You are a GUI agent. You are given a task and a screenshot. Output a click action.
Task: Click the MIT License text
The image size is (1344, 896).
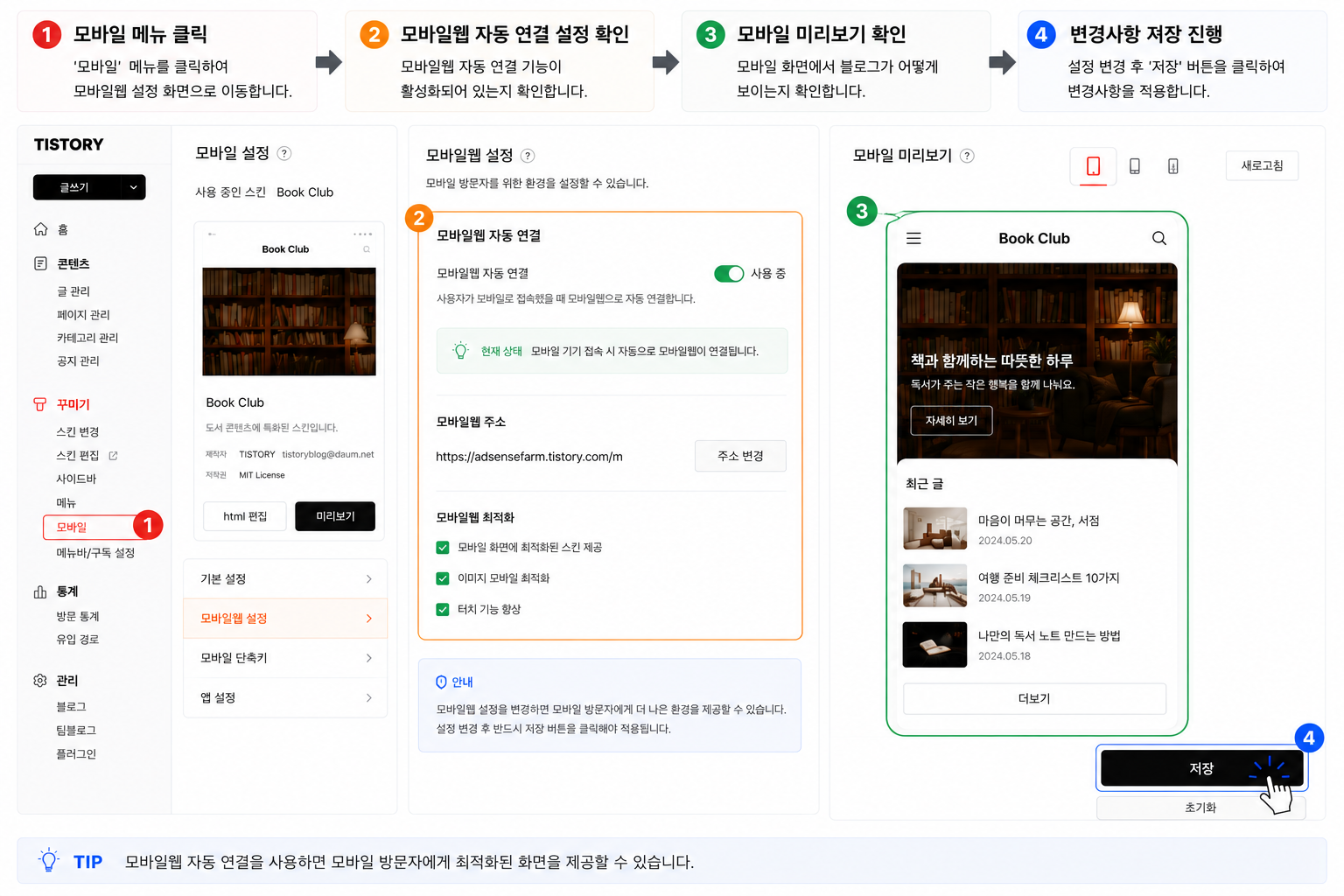click(262, 476)
